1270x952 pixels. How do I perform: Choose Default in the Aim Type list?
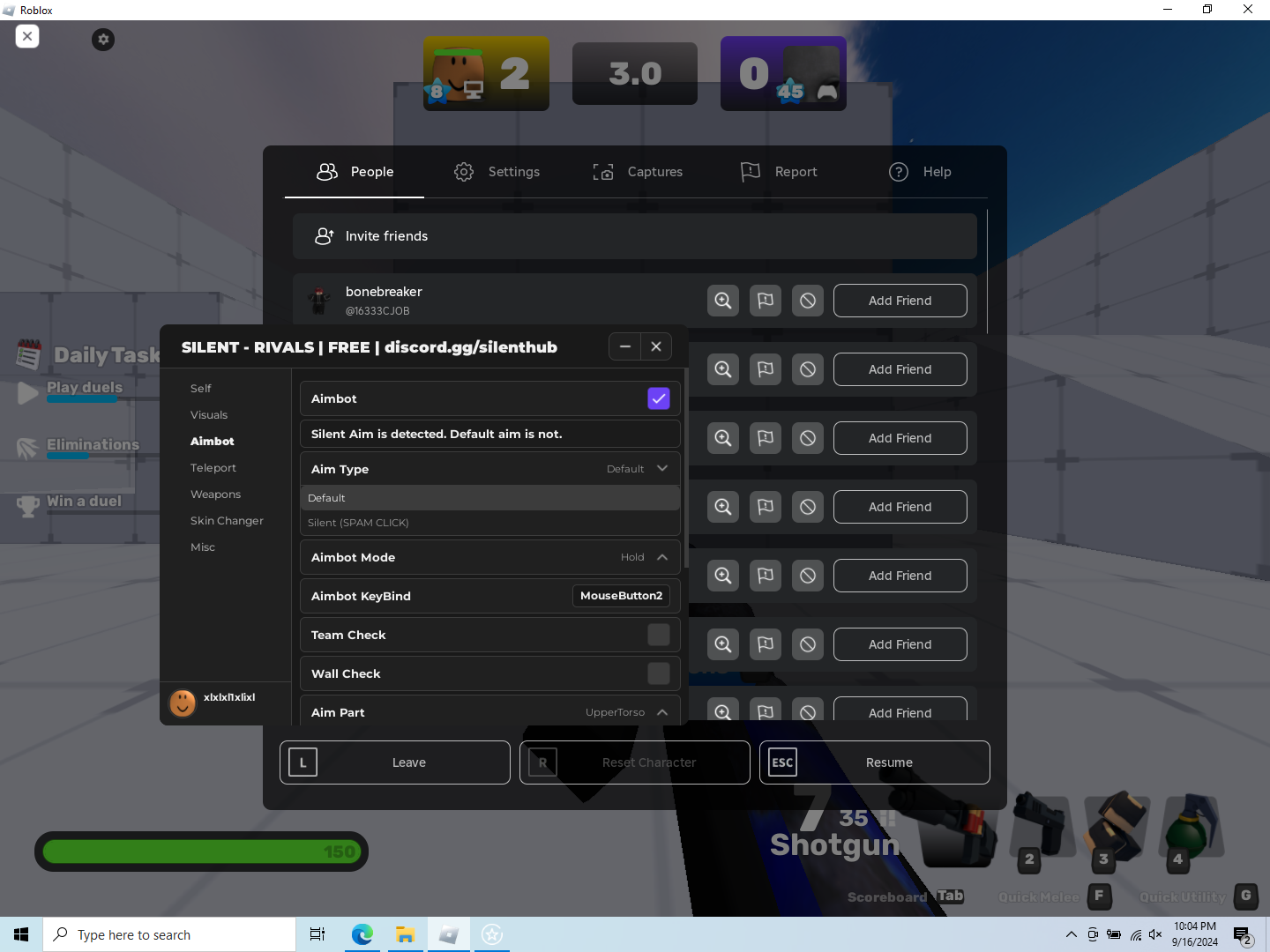490,498
